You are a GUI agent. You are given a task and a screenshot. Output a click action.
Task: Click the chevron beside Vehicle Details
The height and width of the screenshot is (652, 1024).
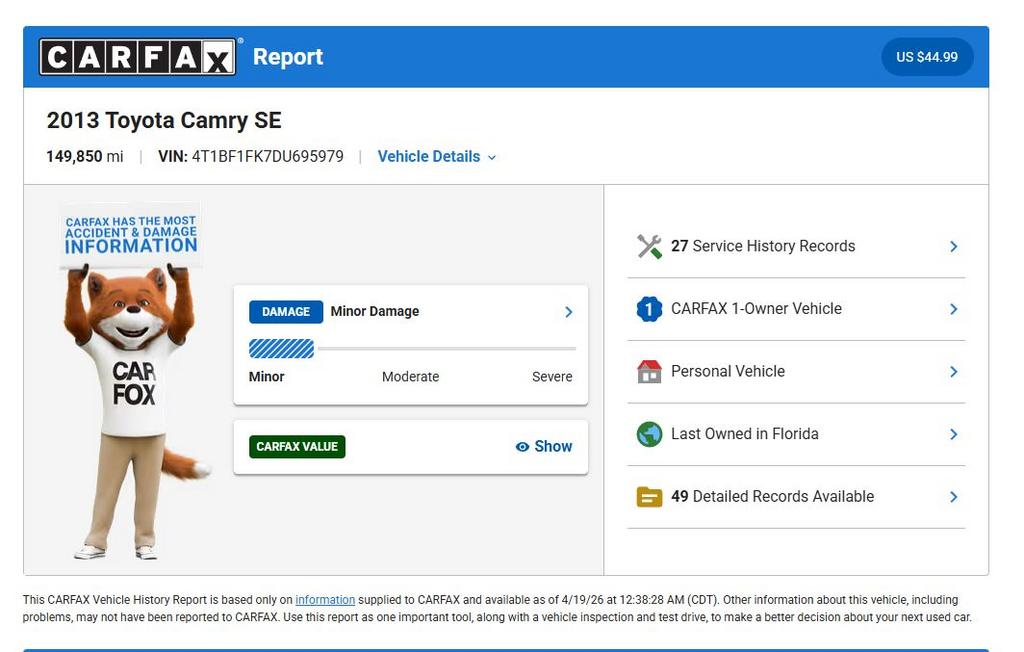point(492,157)
